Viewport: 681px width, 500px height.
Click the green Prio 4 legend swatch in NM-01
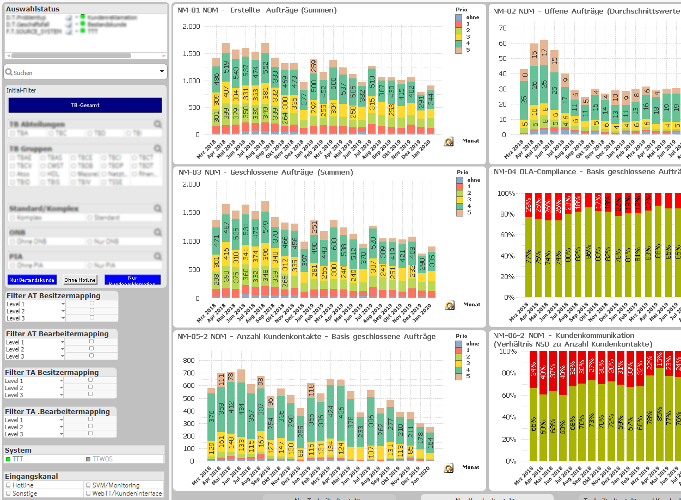click(x=456, y=44)
